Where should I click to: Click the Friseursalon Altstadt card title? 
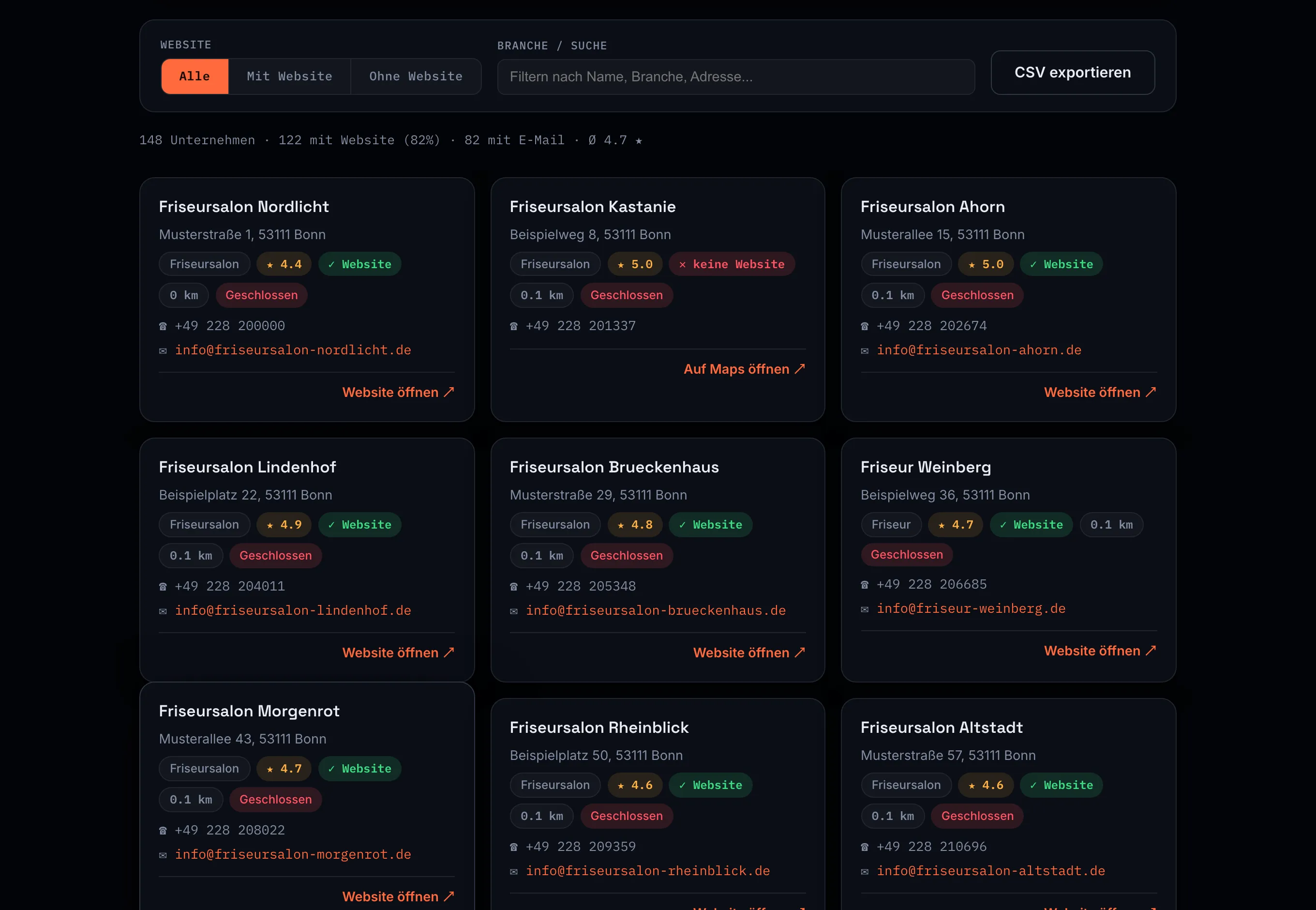(942, 728)
